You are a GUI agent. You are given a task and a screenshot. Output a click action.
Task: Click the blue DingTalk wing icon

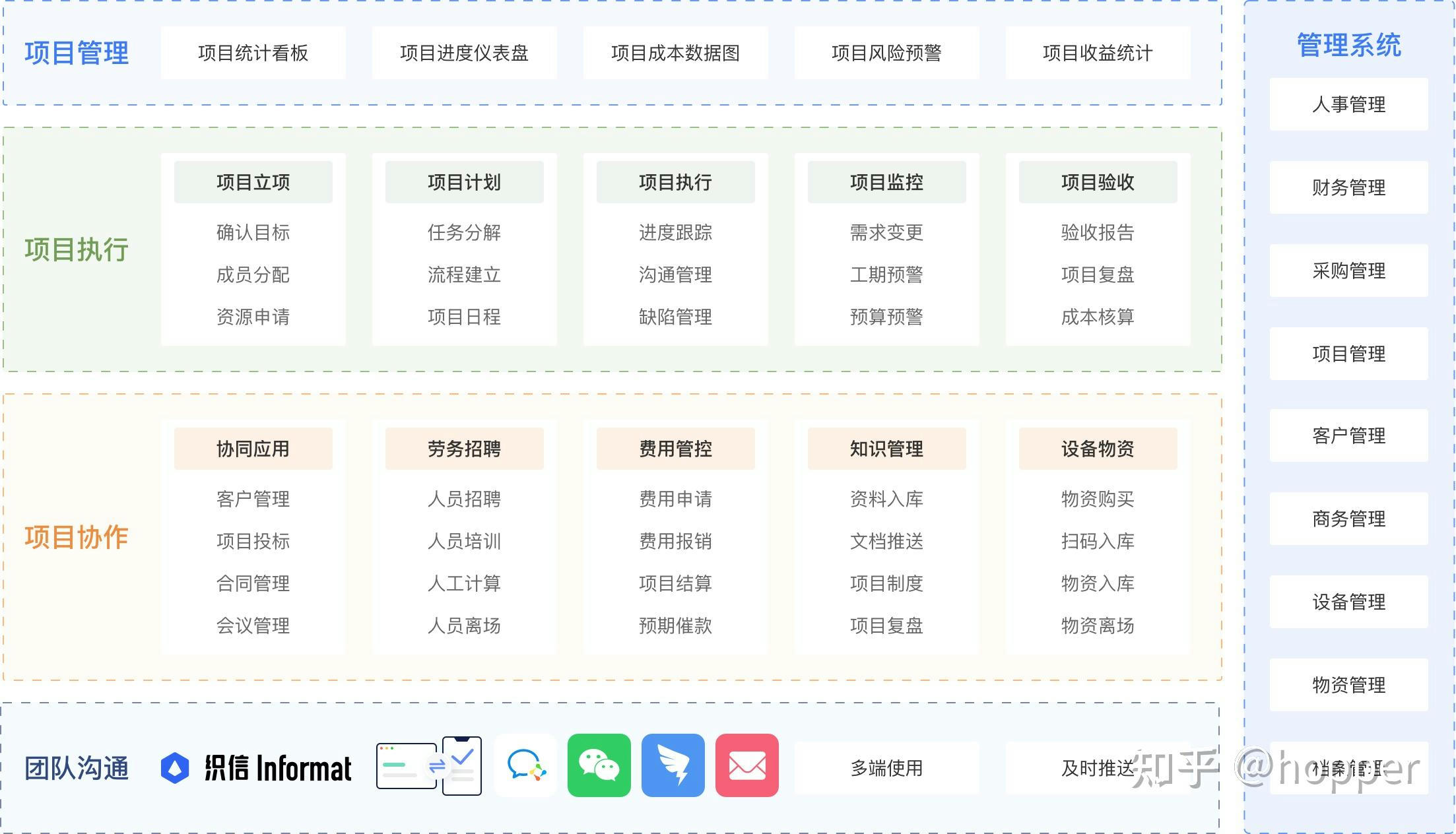click(673, 765)
